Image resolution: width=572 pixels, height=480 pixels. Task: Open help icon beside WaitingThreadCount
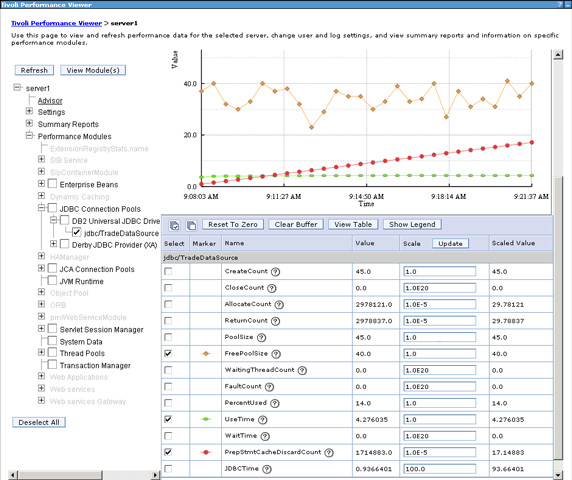point(302,370)
